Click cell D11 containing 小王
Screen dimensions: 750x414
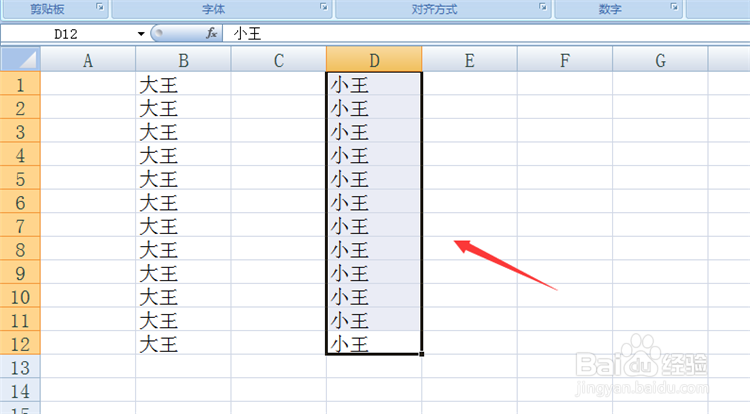(374, 320)
